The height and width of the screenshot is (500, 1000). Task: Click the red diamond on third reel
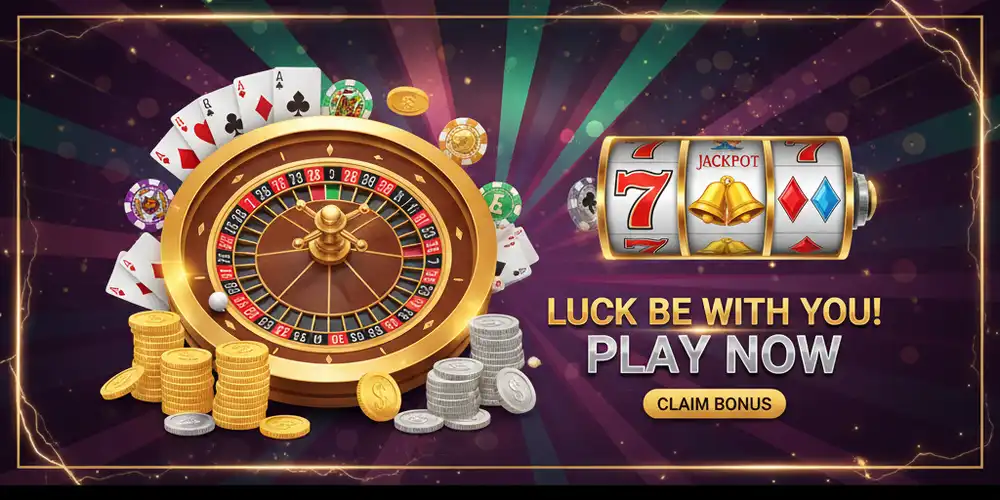793,199
